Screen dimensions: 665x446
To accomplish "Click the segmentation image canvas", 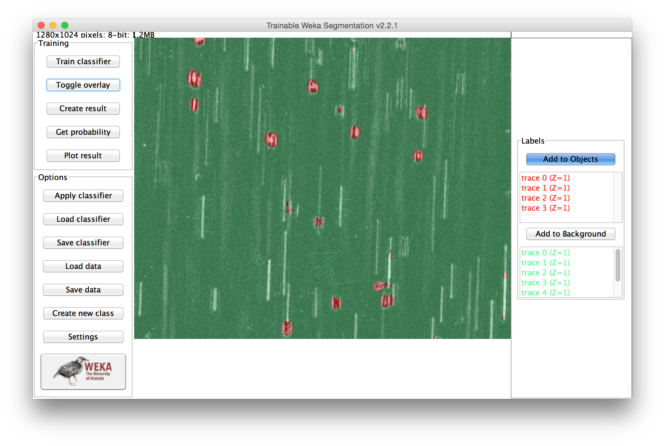I will click(x=322, y=188).
